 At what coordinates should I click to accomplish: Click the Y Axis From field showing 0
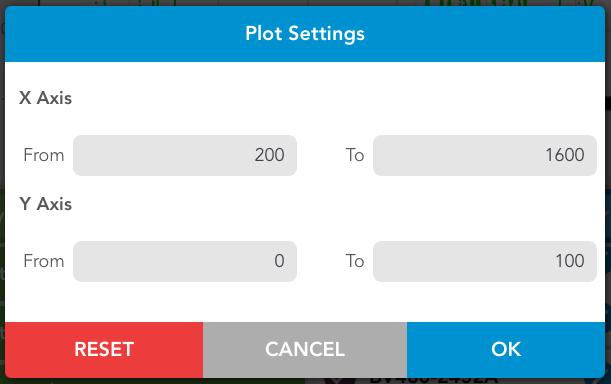pos(185,261)
